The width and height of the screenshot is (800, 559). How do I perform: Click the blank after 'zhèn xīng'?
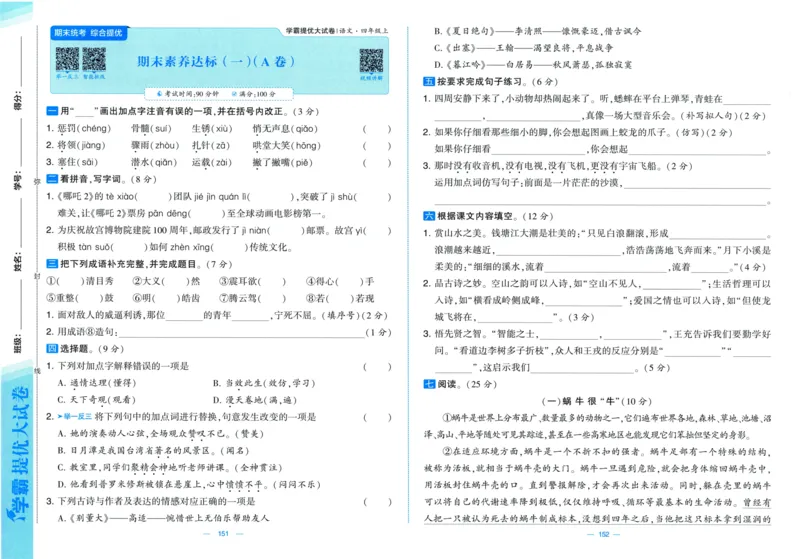229,247
